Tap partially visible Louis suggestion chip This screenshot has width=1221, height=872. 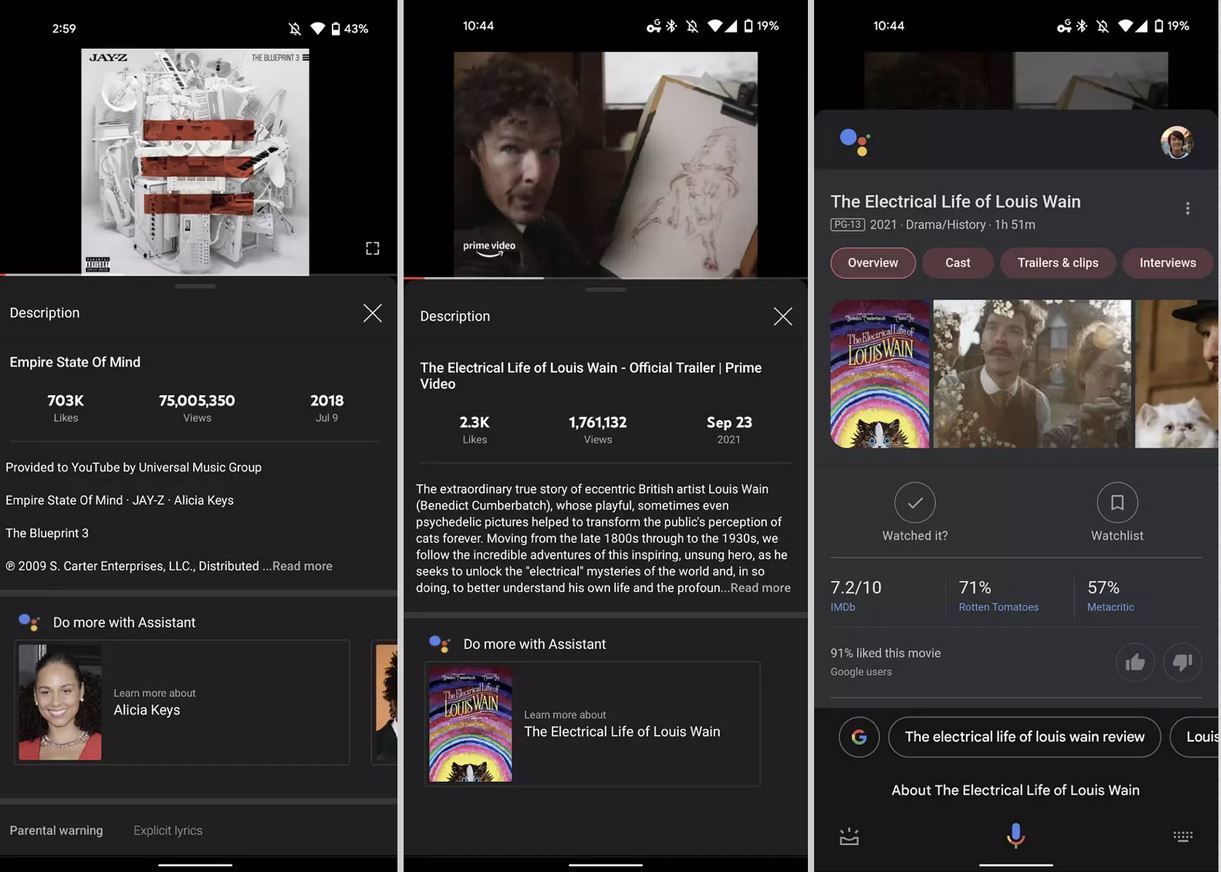[x=1195, y=737]
